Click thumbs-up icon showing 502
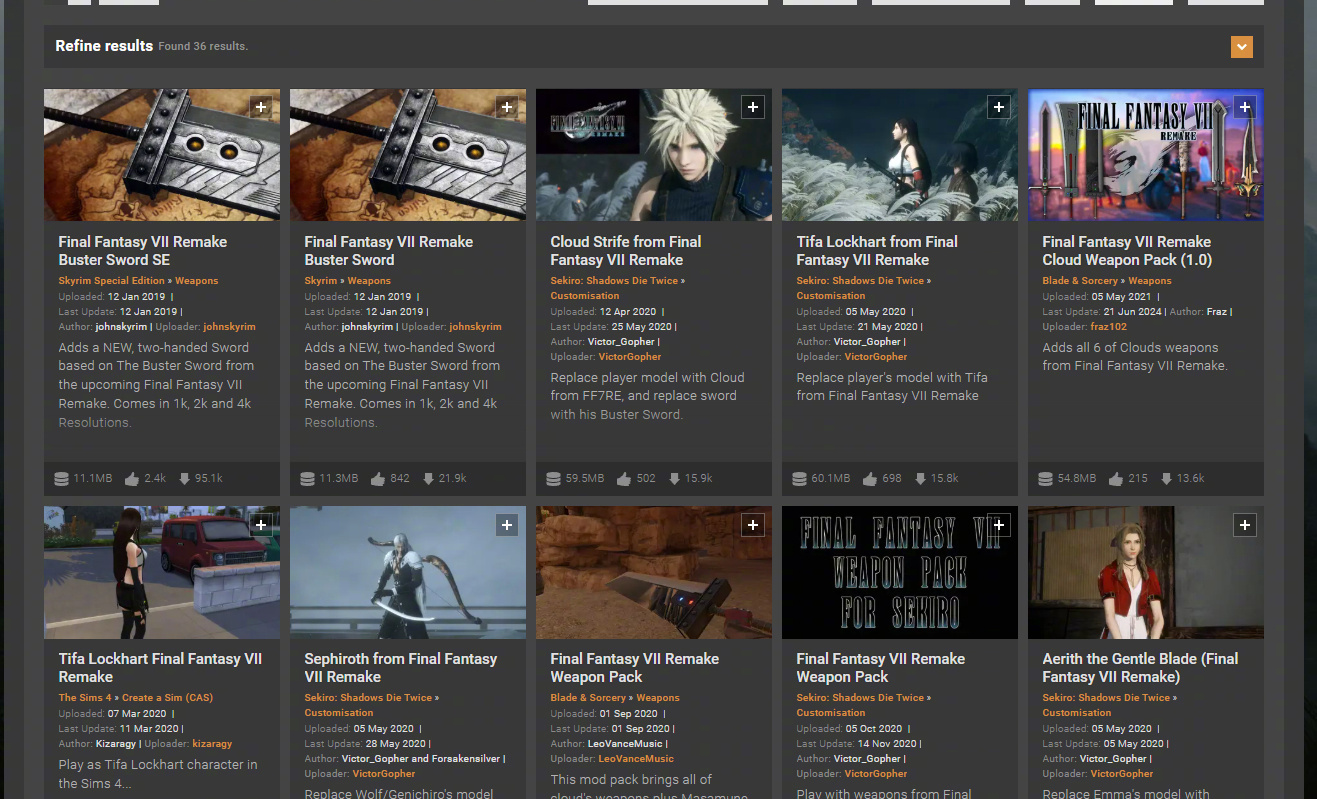 tap(624, 479)
